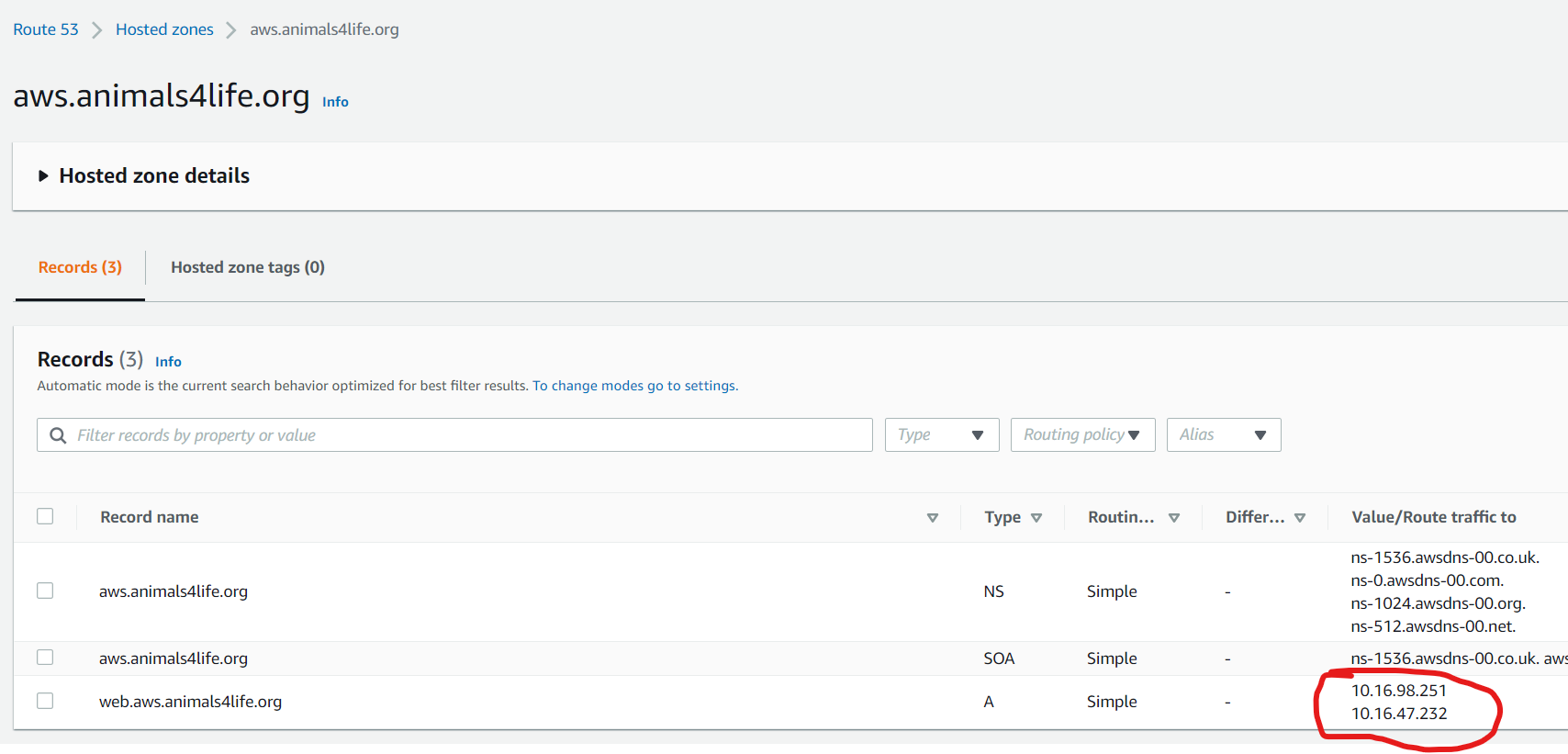Open the Alias filter dropdown
The width and height of the screenshot is (1568, 754).
(1224, 435)
